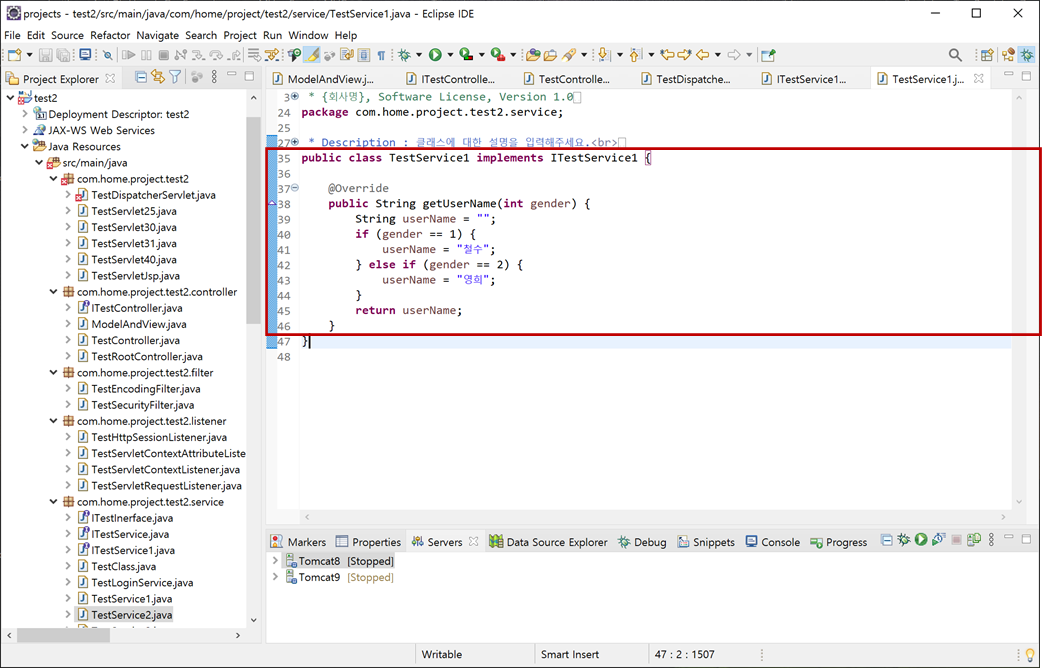Click the New wizard toolbar icon
1042x668 pixels.
[15, 55]
